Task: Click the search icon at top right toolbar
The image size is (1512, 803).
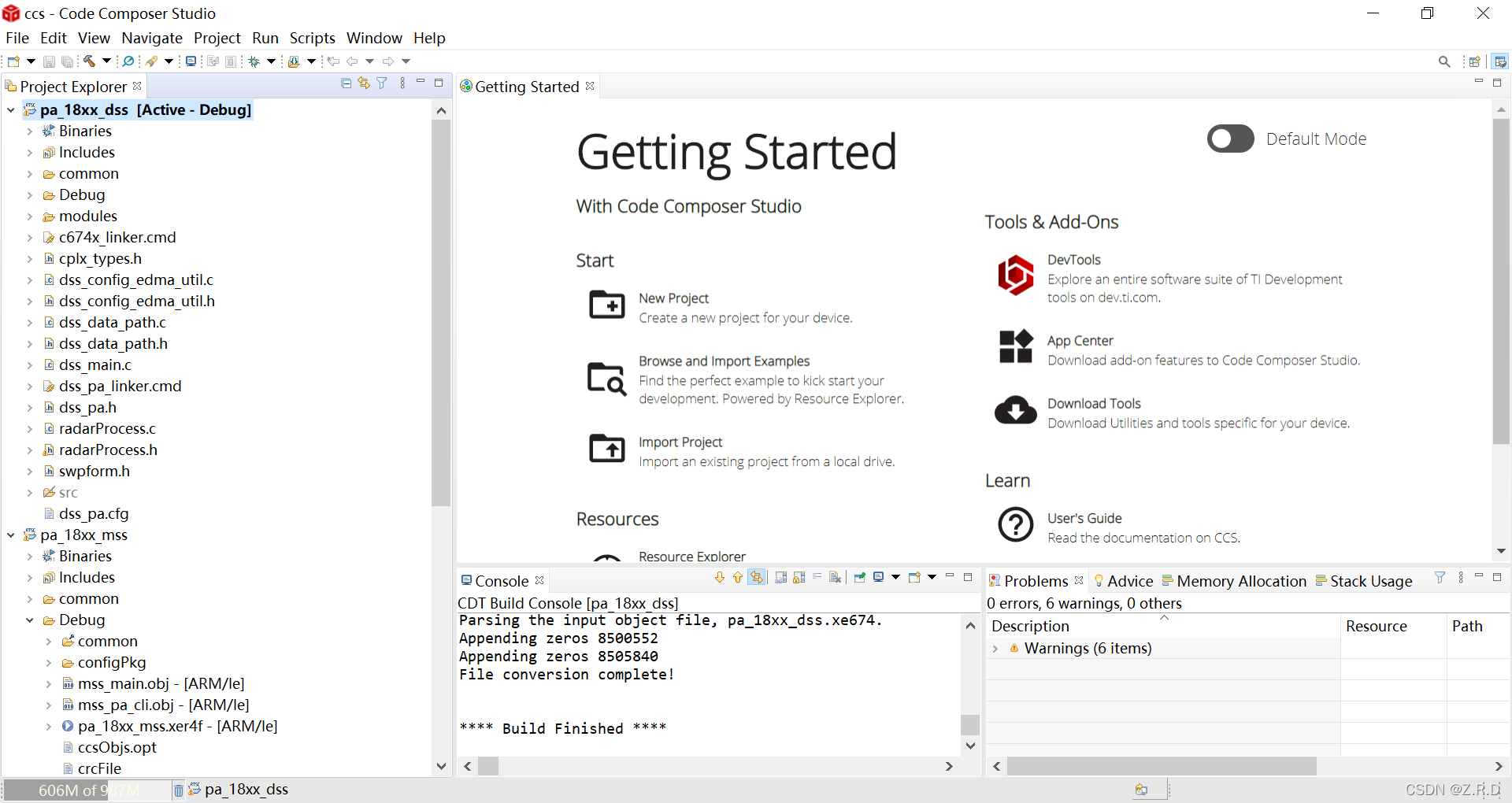Action: coord(1444,61)
